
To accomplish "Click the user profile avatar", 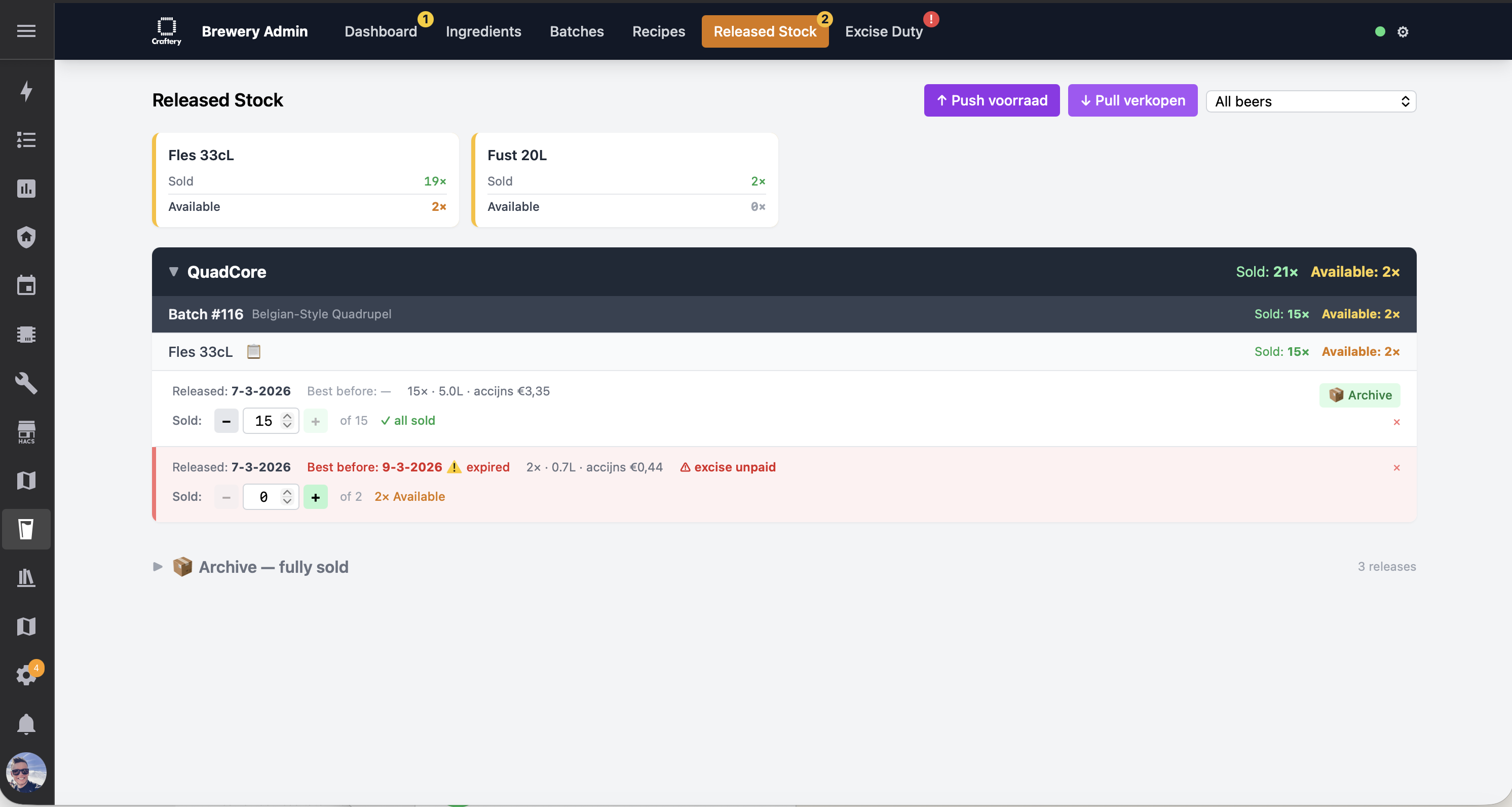I will [26, 772].
